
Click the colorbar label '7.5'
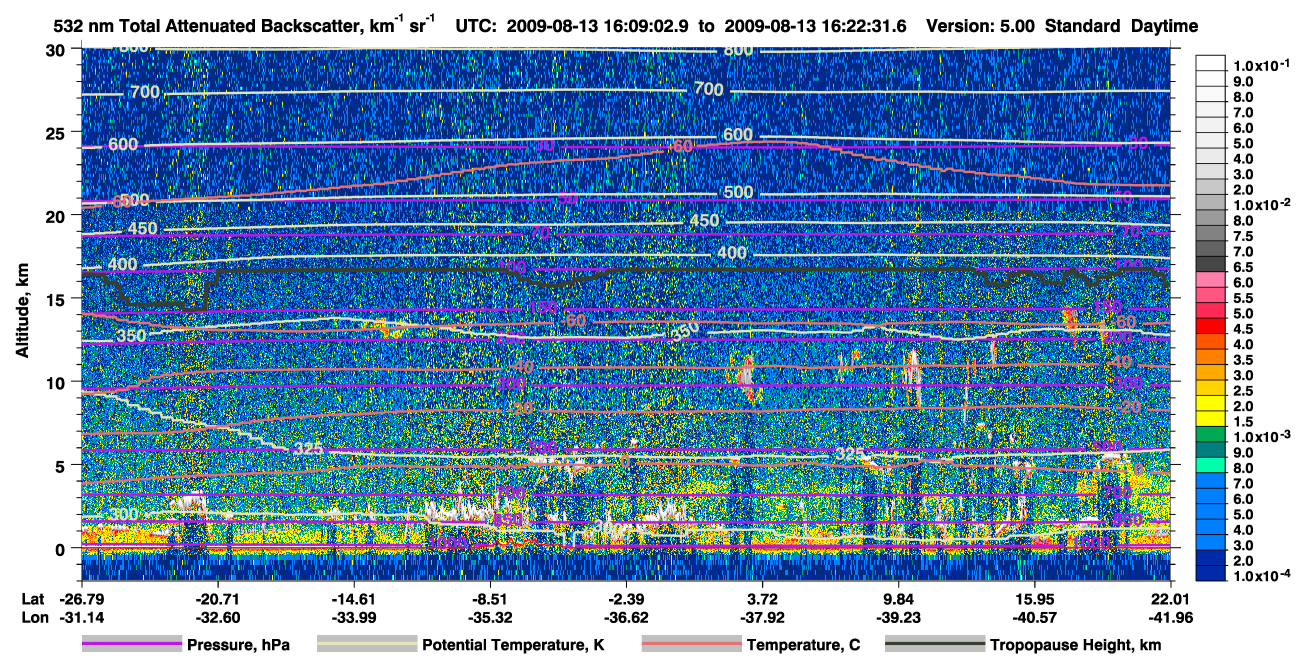pos(1244,237)
